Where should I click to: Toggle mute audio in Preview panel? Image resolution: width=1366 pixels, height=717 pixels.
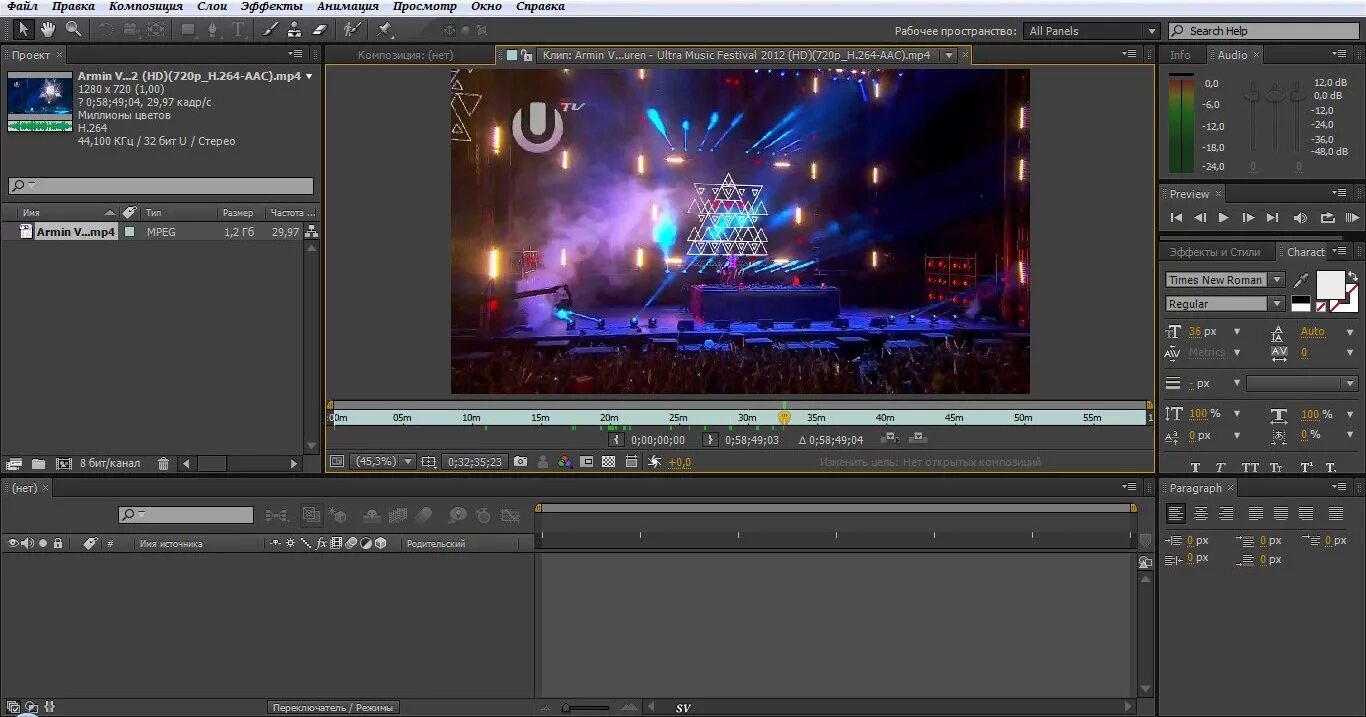(1300, 217)
